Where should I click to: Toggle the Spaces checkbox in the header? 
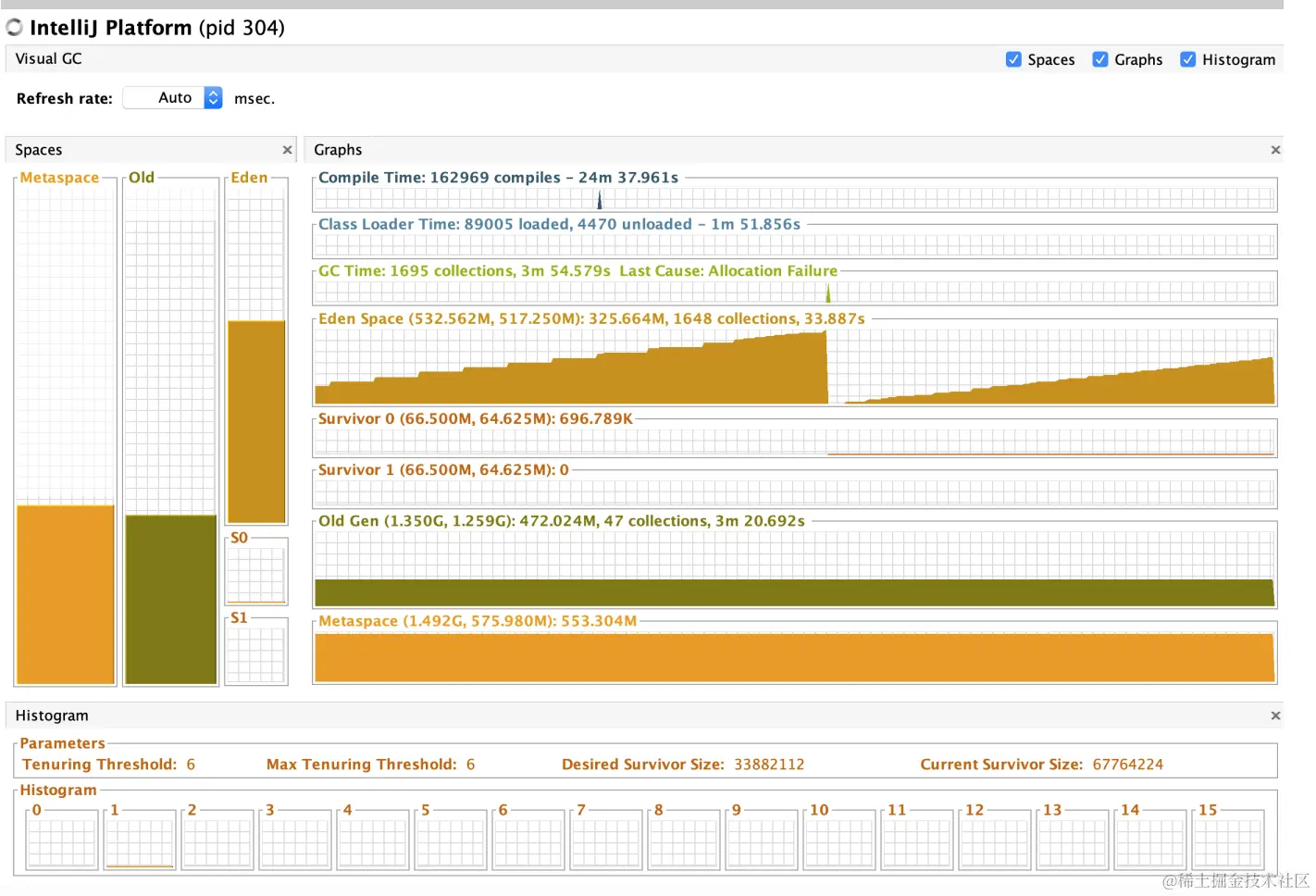point(1013,59)
